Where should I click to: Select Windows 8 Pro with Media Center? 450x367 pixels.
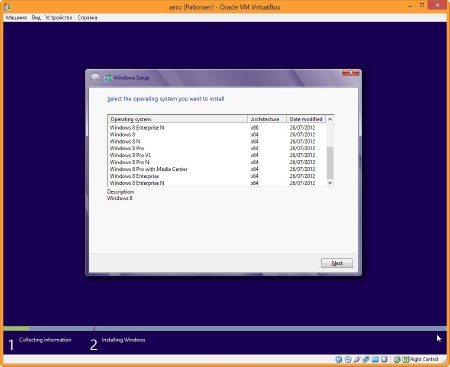click(217, 169)
